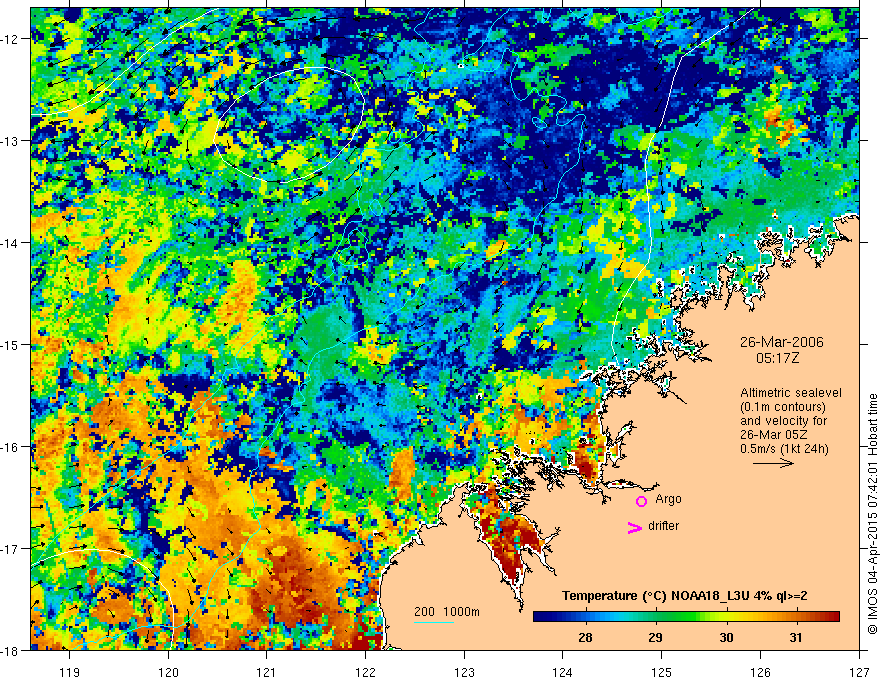Image resolution: width=880 pixels, height=680 pixels.
Task: Click longitude axis label 119
Action: (x=70, y=672)
